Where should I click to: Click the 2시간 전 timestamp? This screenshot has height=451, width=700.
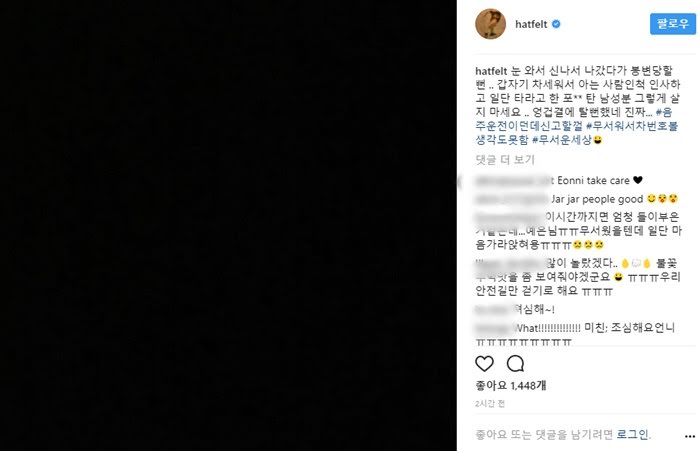490,403
